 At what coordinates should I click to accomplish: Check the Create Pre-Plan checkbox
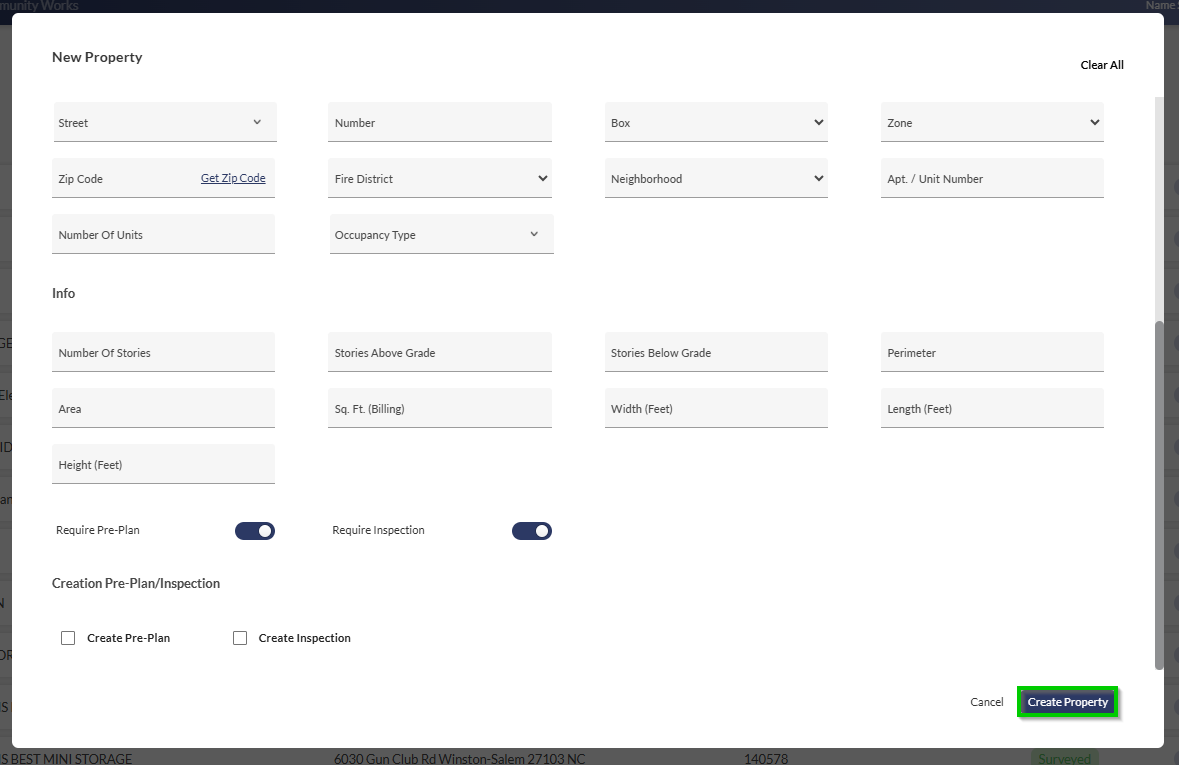(x=68, y=638)
